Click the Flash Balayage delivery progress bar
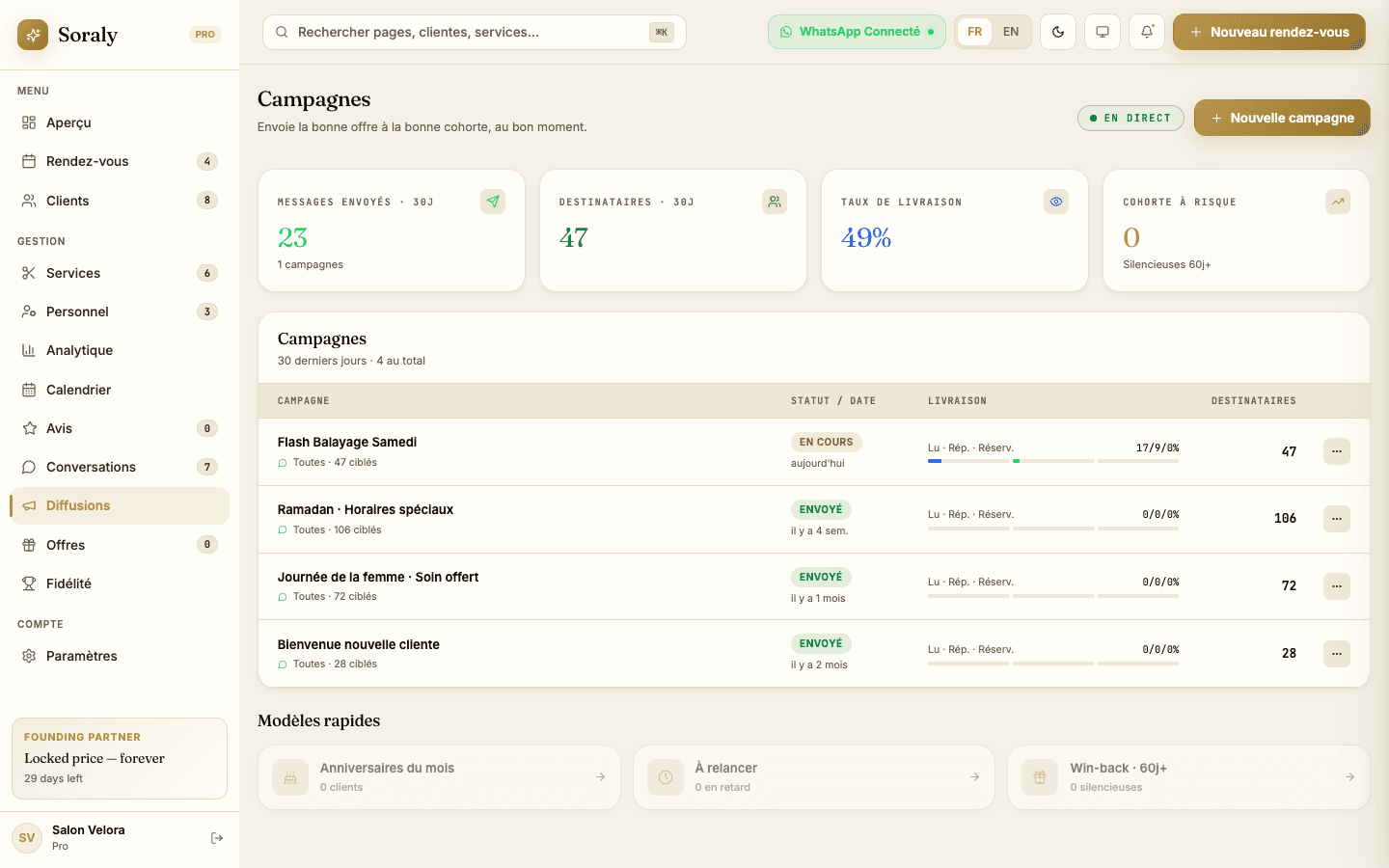Screen dimensions: 1389x868 tap(1052, 461)
